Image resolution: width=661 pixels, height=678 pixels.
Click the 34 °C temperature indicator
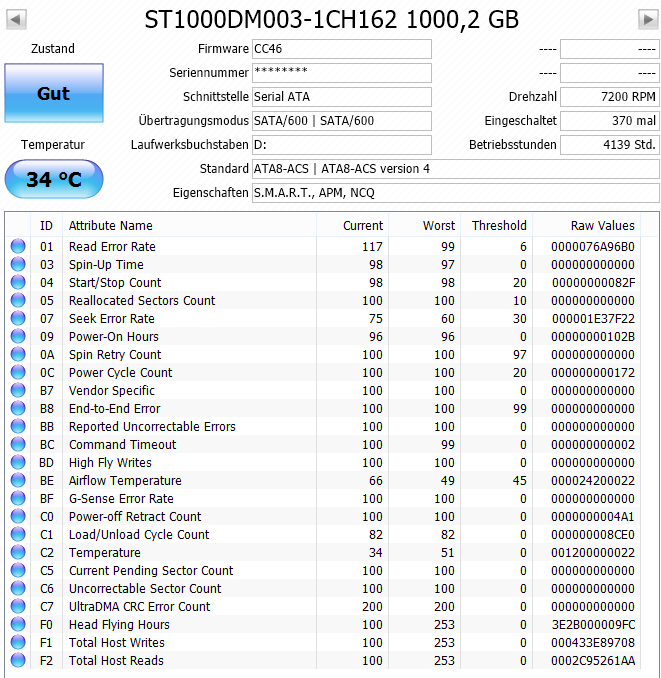coord(54,179)
